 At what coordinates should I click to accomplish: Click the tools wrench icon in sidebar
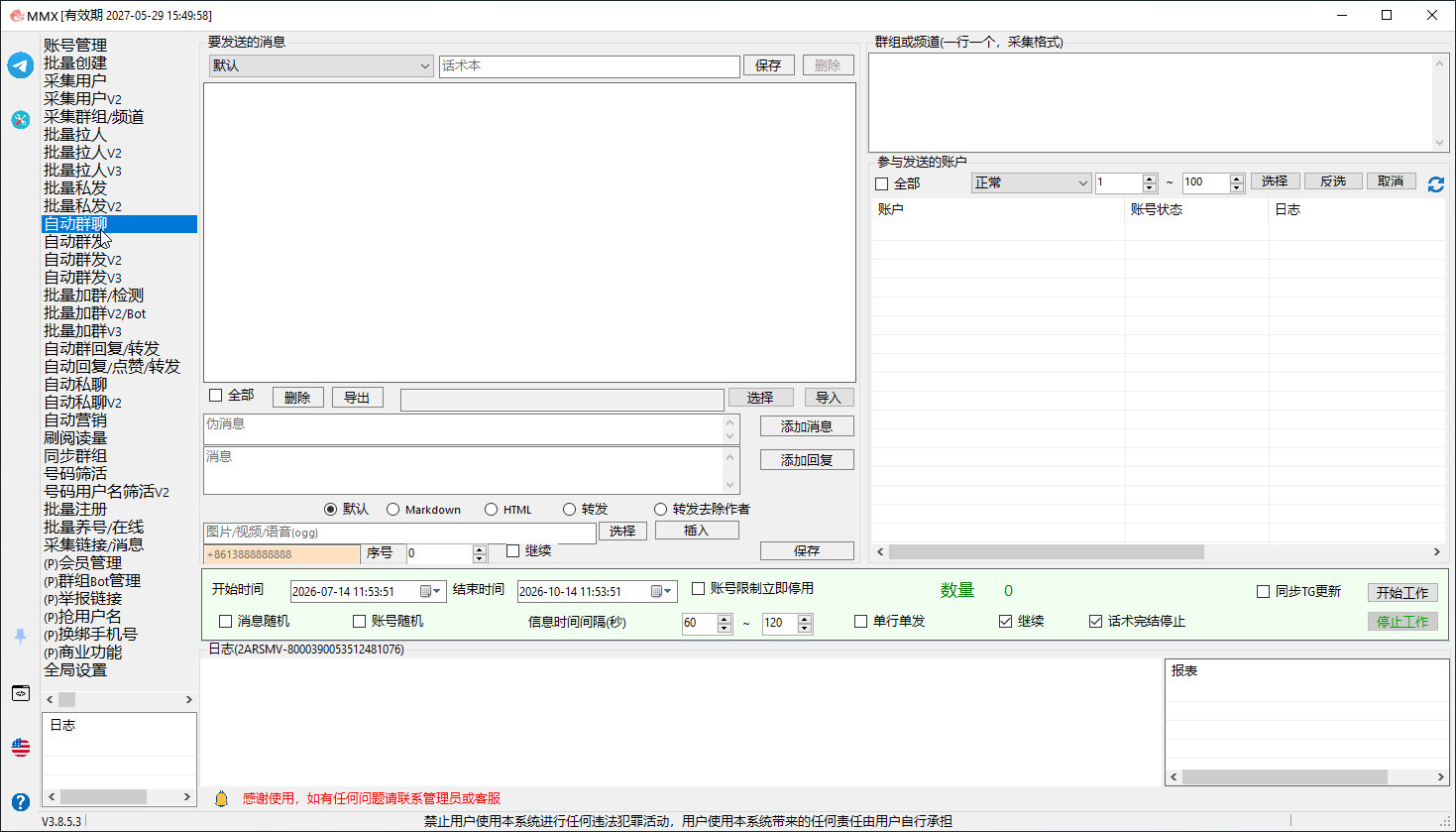tap(21, 119)
